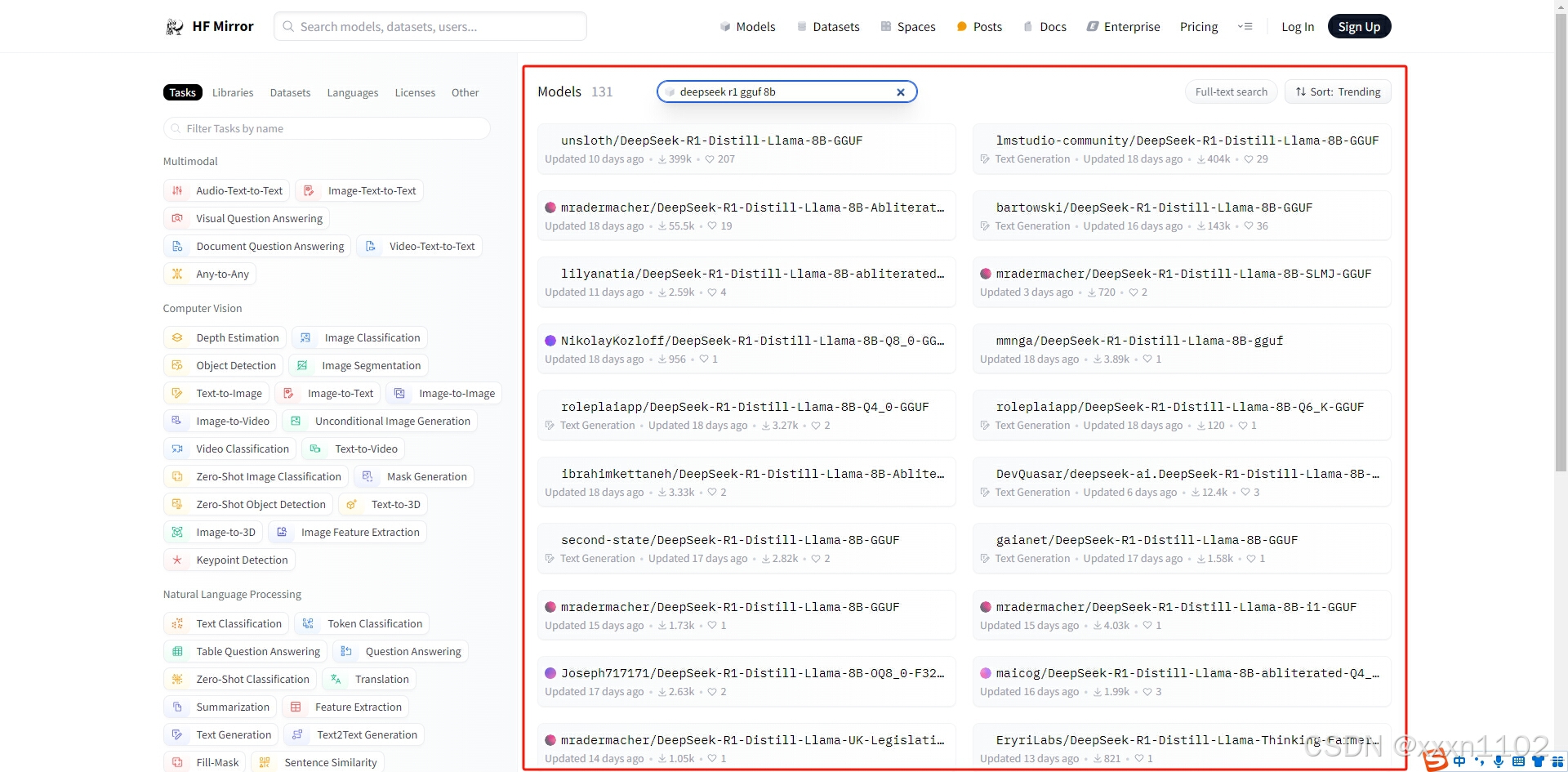
Task: Select the Text-to-Video task icon
Action: coord(315,449)
